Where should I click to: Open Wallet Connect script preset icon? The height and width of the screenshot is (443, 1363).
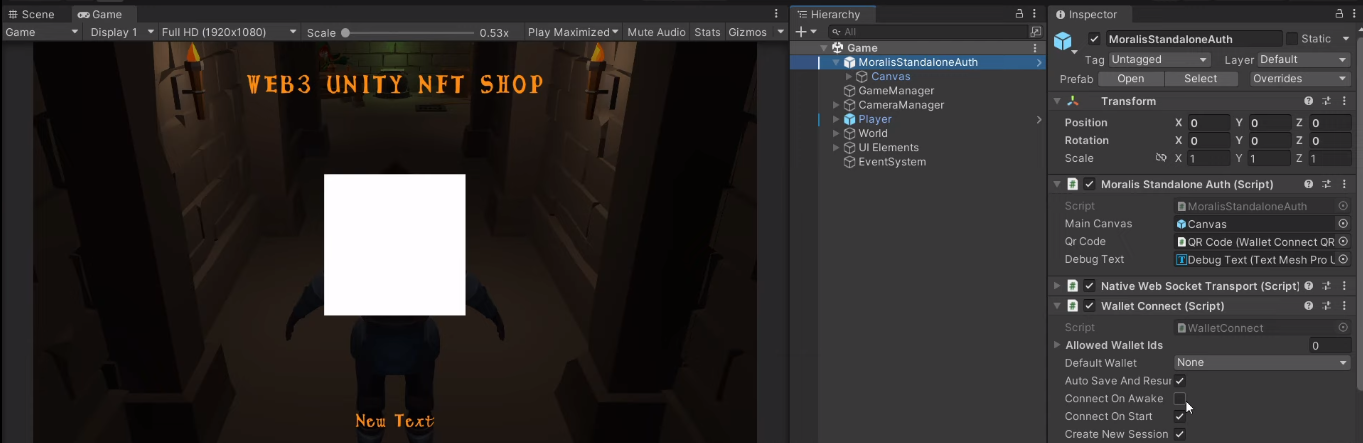(x=1327, y=306)
